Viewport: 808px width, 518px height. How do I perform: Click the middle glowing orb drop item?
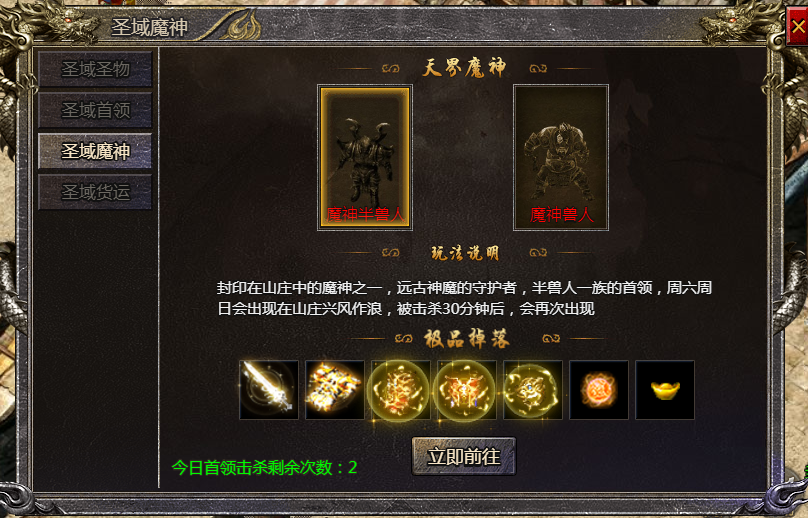(467, 390)
